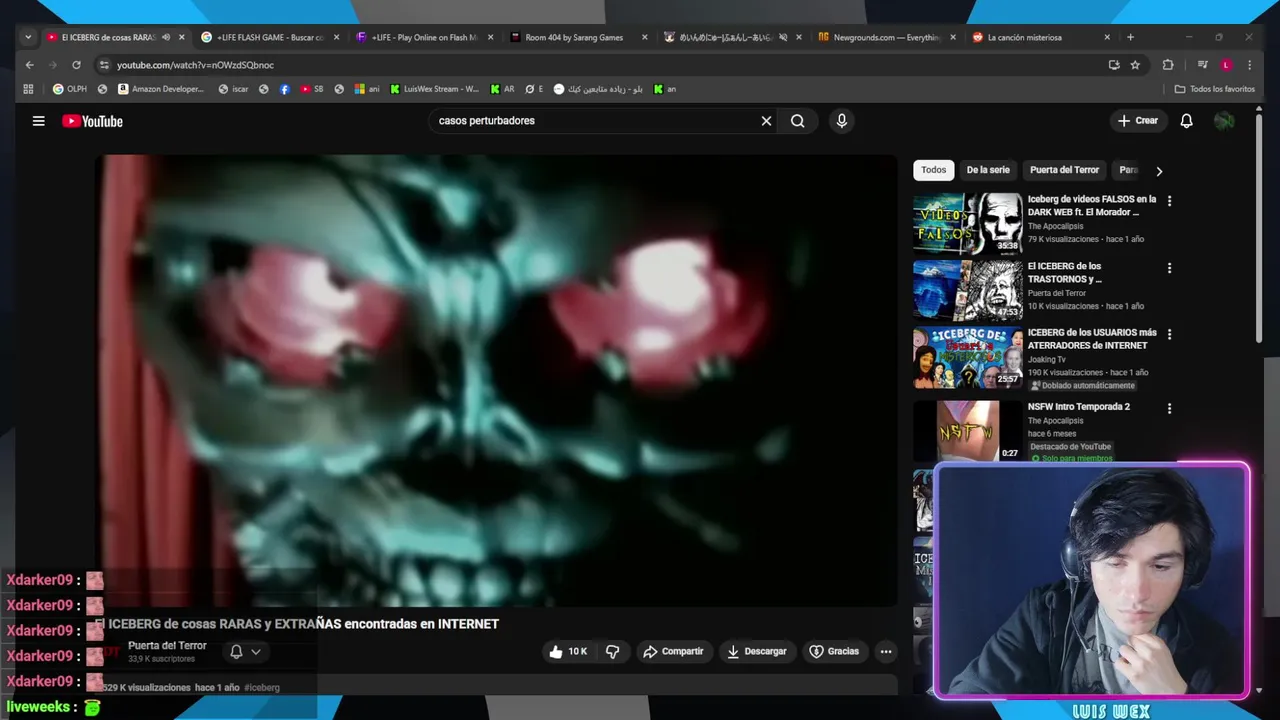Mute the El ICEBERG tab speaker icon
1280x720 pixels.
point(166,37)
